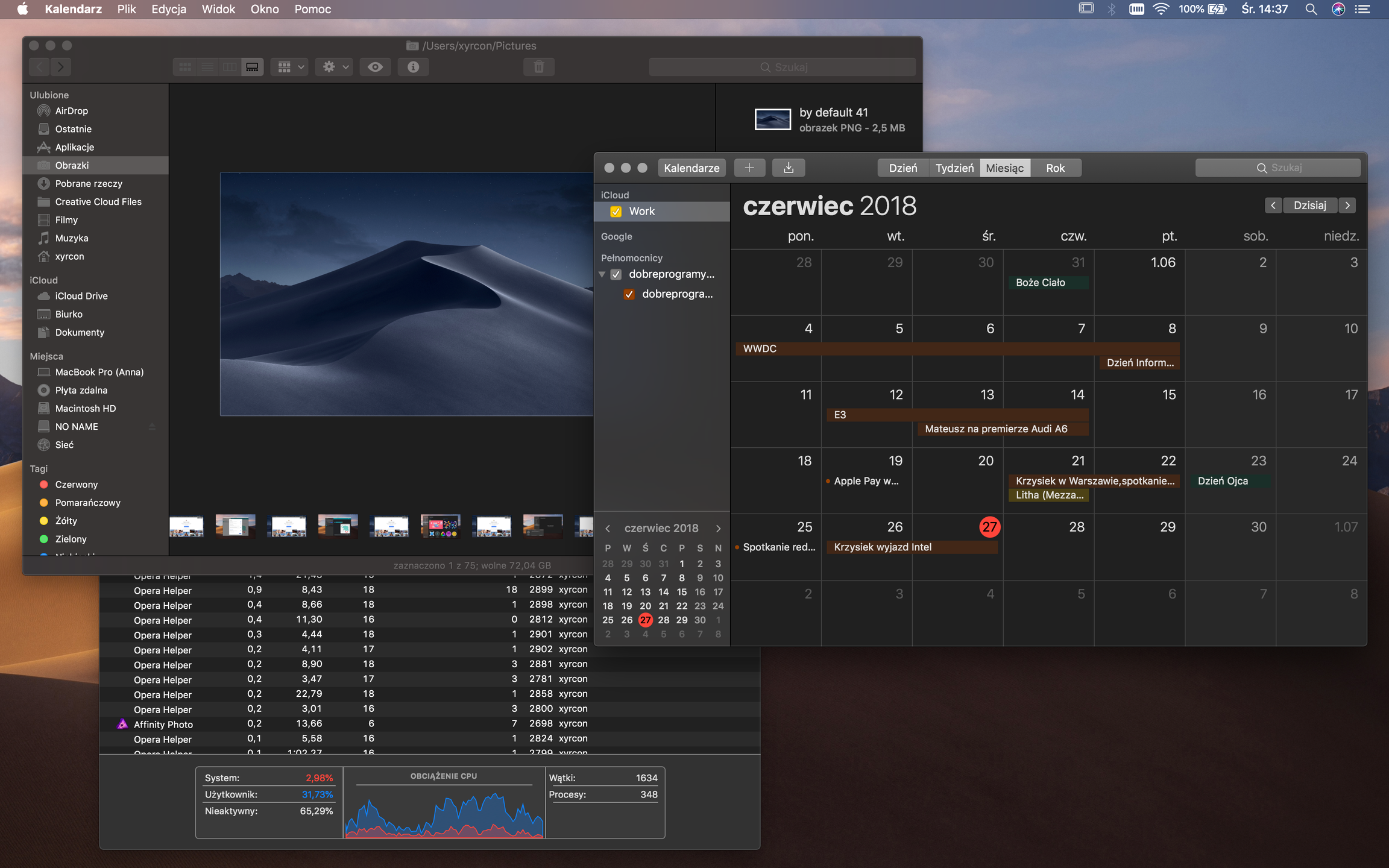Switch to the Tydzień view tab
The width and height of the screenshot is (1389, 868).
[x=954, y=168]
